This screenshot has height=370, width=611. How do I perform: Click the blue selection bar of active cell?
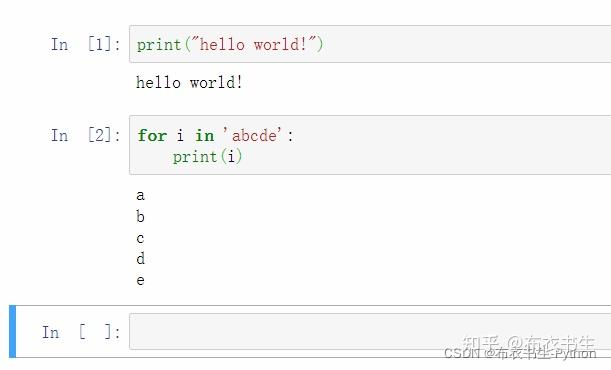pos(12,331)
